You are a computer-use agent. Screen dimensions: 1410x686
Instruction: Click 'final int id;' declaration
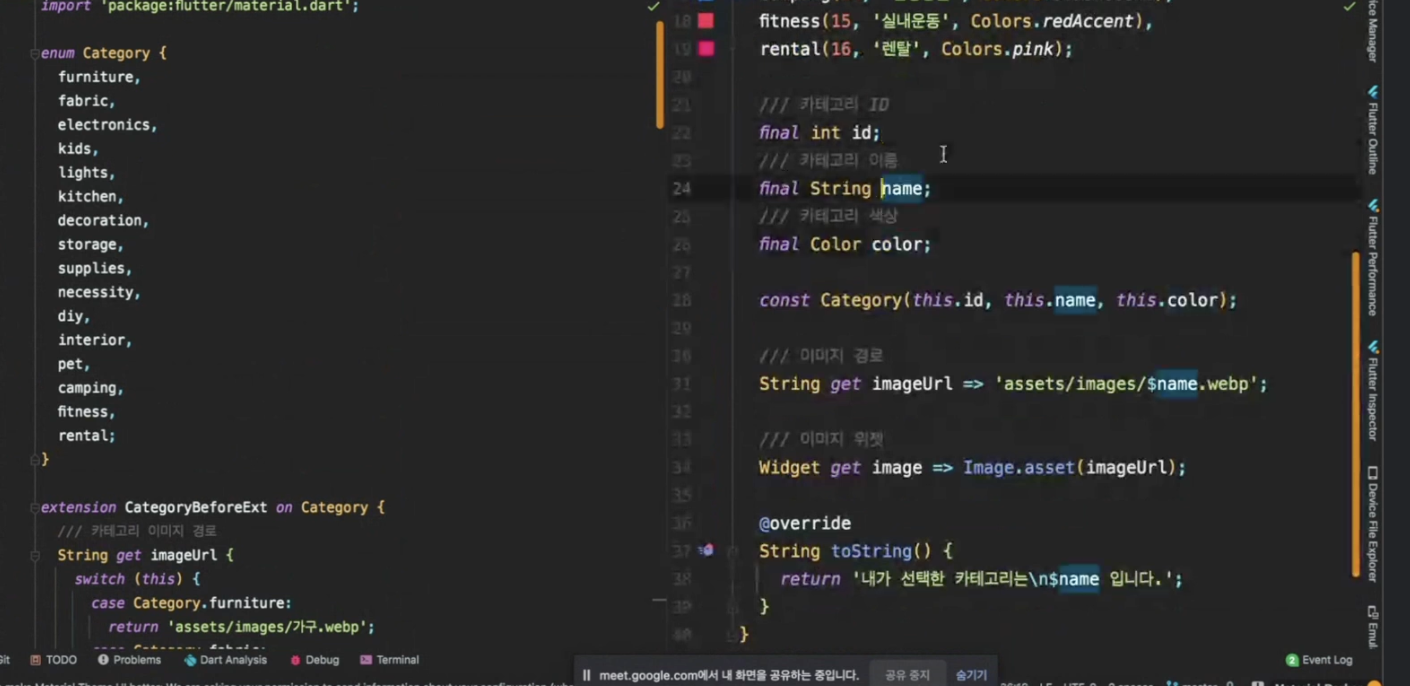pyautogui.click(x=819, y=133)
